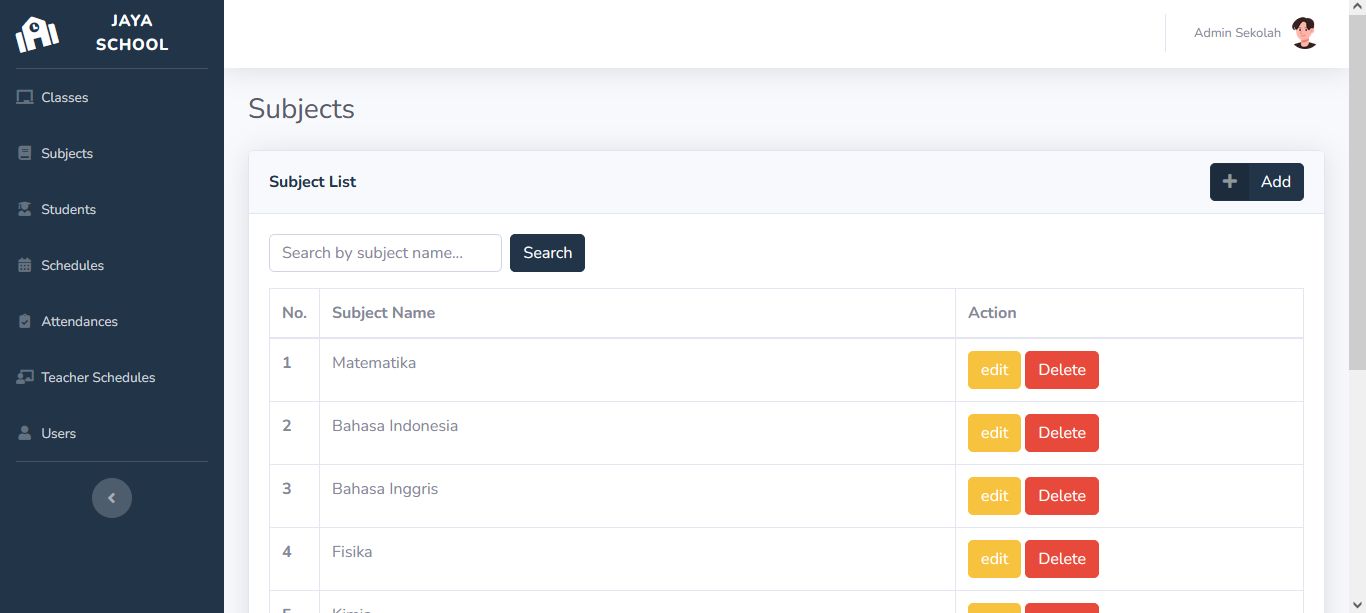Go to the Subjects menu item
The height and width of the screenshot is (613, 1366).
(112, 153)
